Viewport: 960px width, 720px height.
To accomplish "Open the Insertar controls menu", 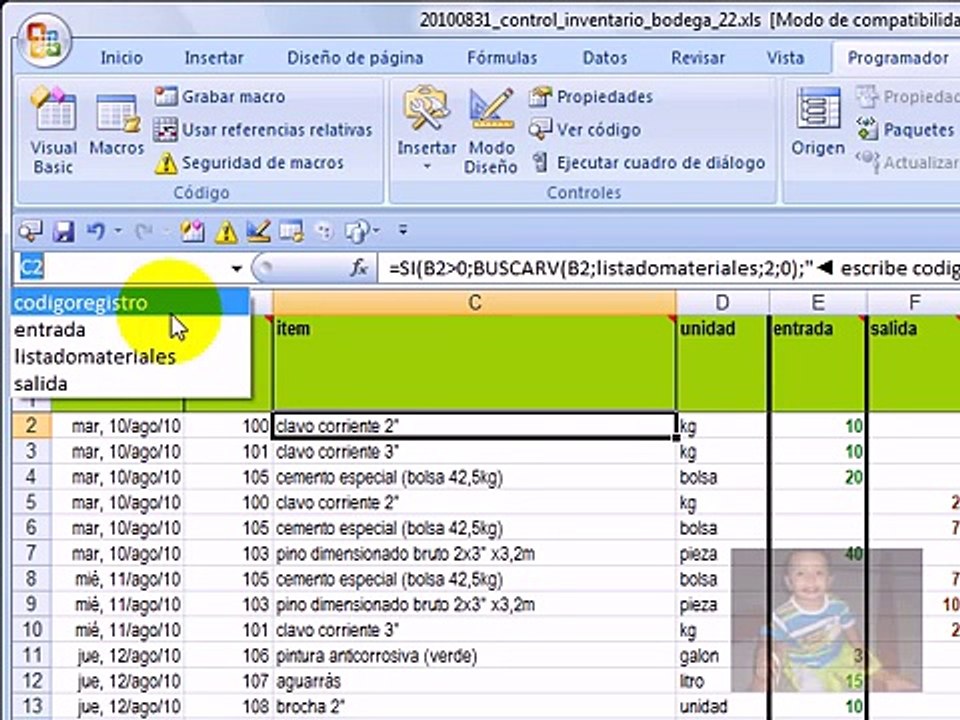I will pyautogui.click(x=427, y=129).
